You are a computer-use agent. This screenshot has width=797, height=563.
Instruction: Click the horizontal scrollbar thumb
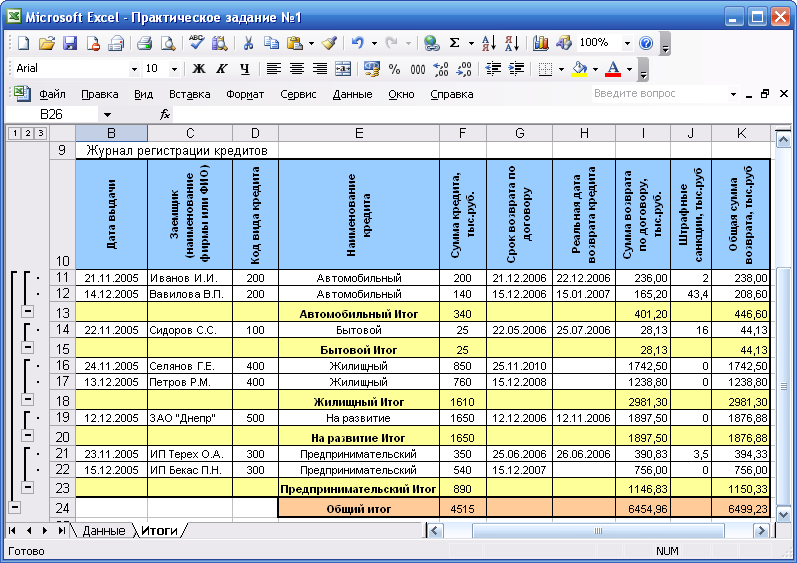pyautogui.click(x=598, y=531)
